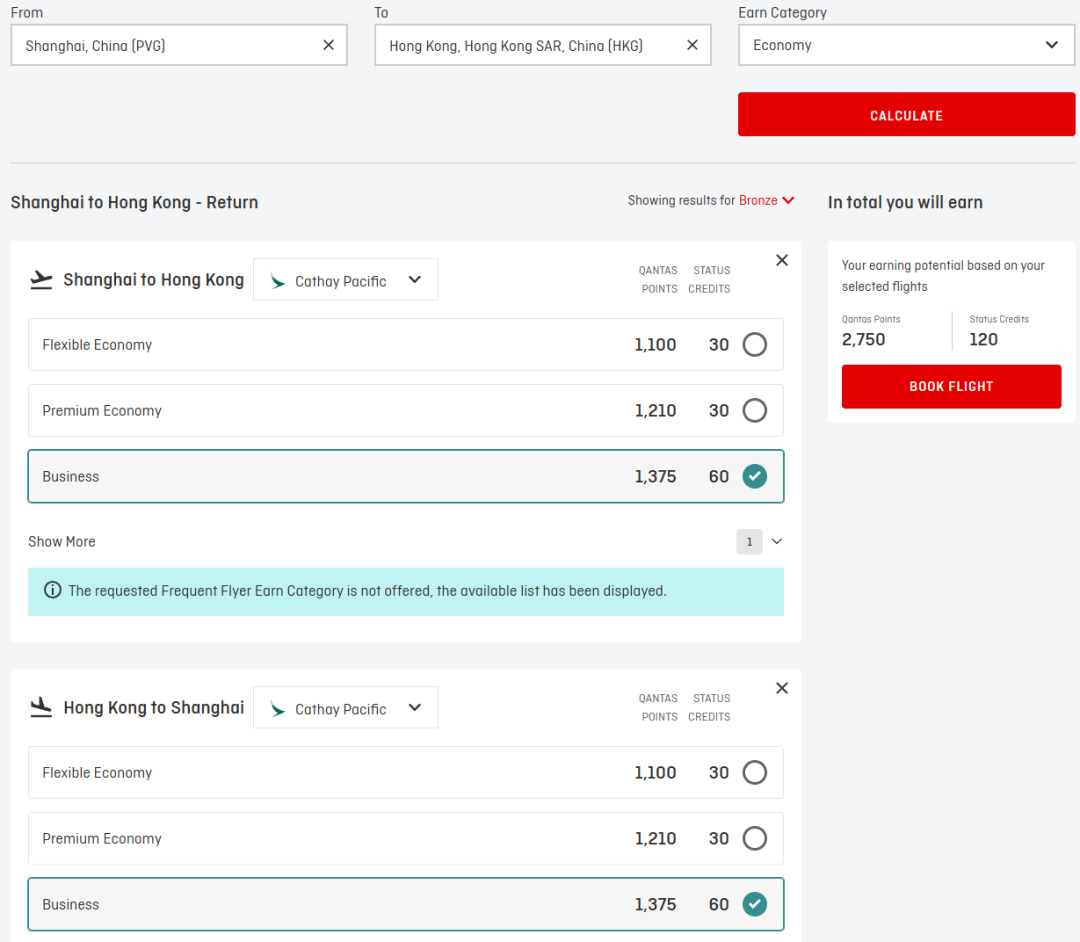Click the Book Flight button
This screenshot has height=942, width=1080.
coord(951,387)
